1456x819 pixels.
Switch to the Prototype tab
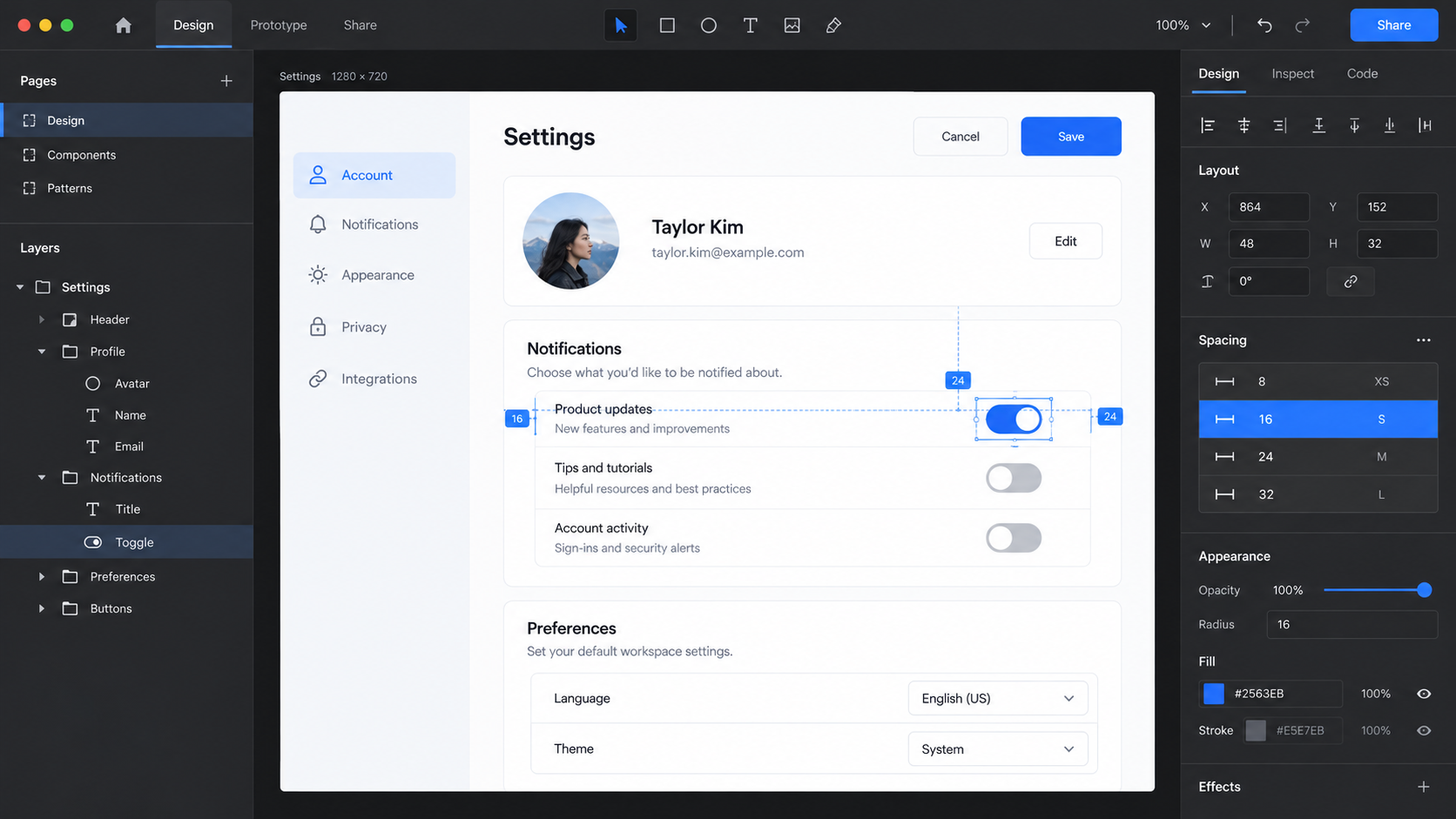pos(279,25)
